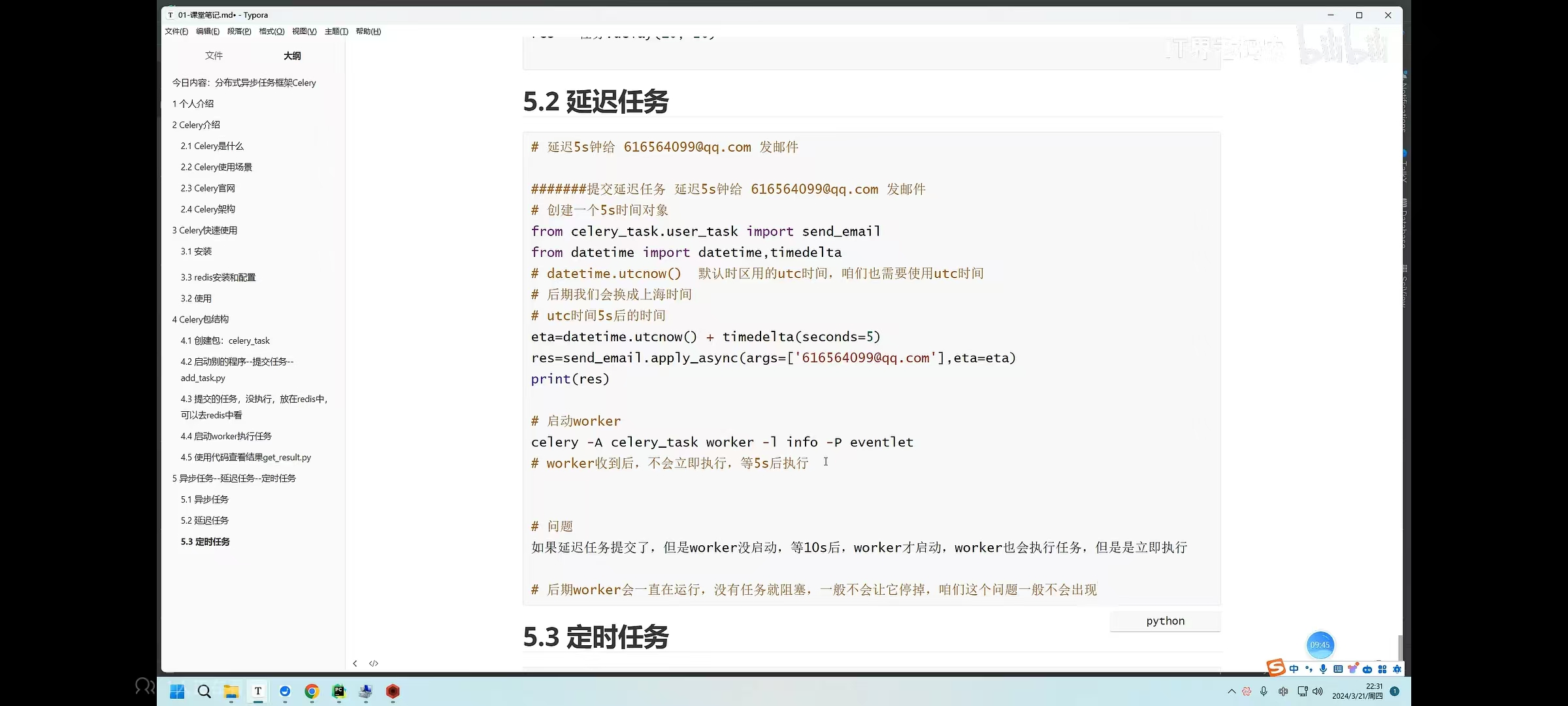The image size is (1568, 706).
Task: Open Sogou skin shirt icon
Action: click(1352, 669)
